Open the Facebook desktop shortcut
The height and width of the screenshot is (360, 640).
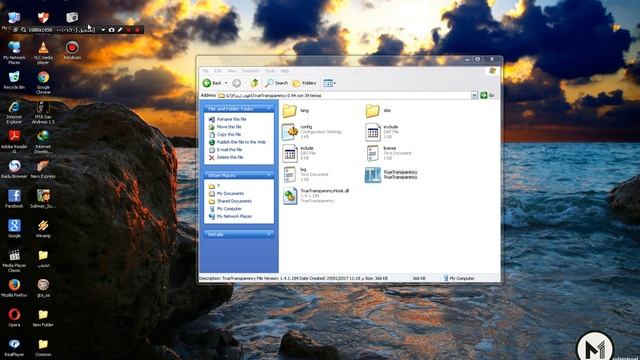(x=14, y=198)
